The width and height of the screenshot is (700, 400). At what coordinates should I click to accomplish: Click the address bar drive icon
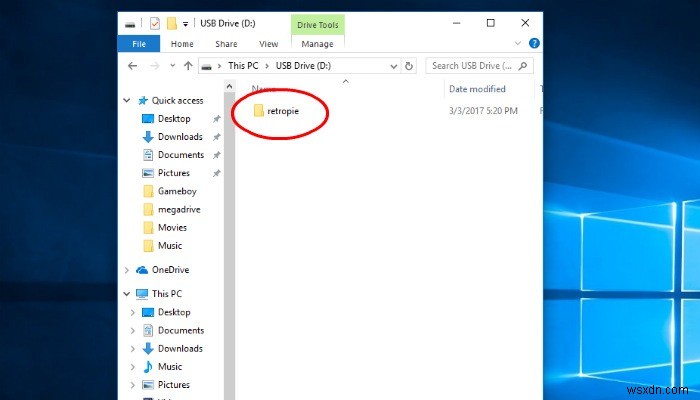click(206, 67)
